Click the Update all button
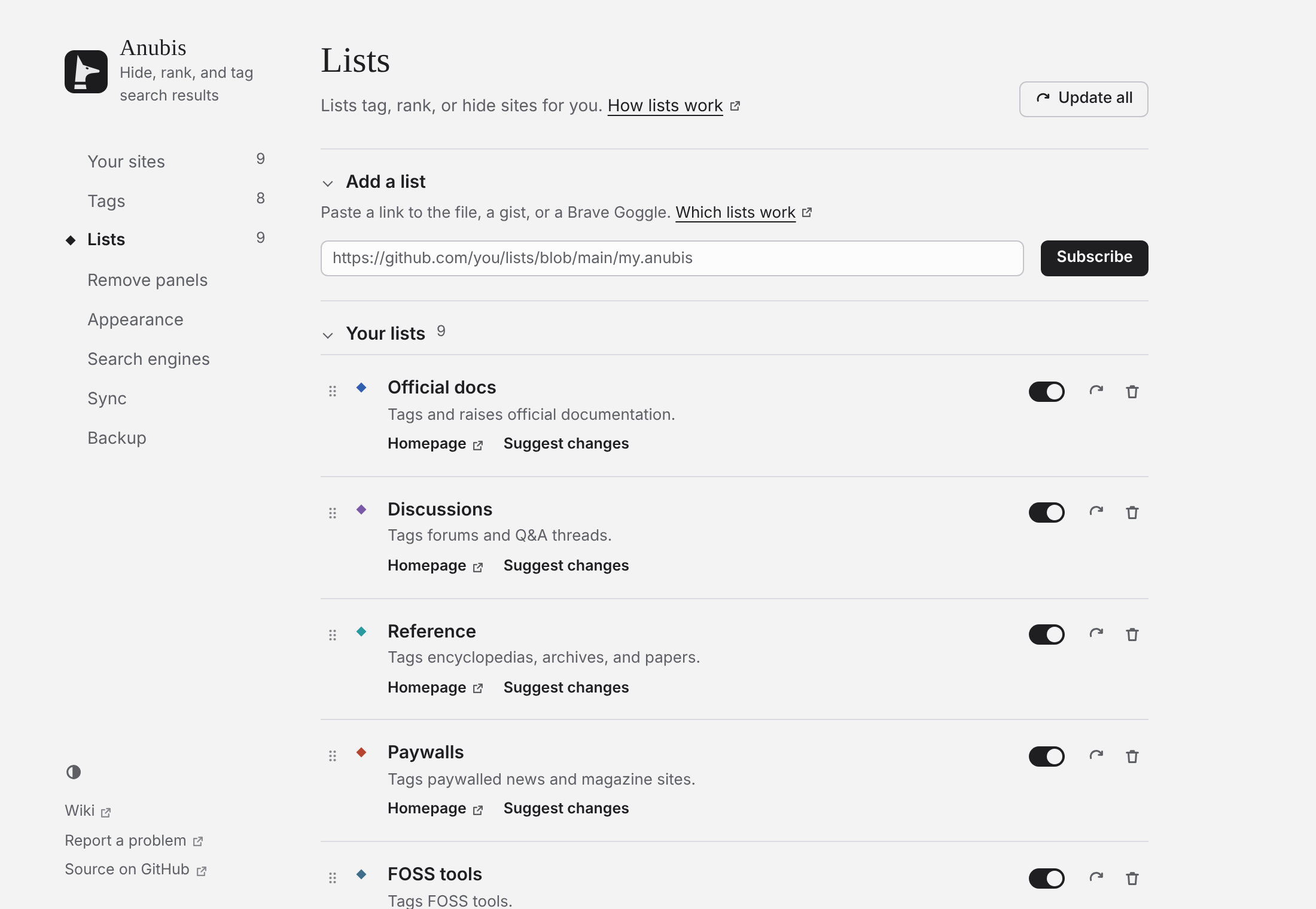 (x=1083, y=99)
